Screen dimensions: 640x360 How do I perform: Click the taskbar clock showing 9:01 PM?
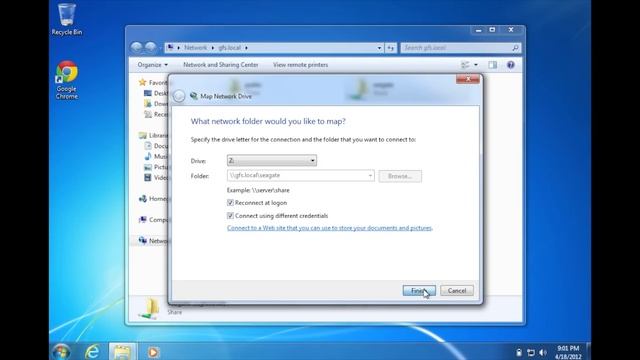coord(568,352)
